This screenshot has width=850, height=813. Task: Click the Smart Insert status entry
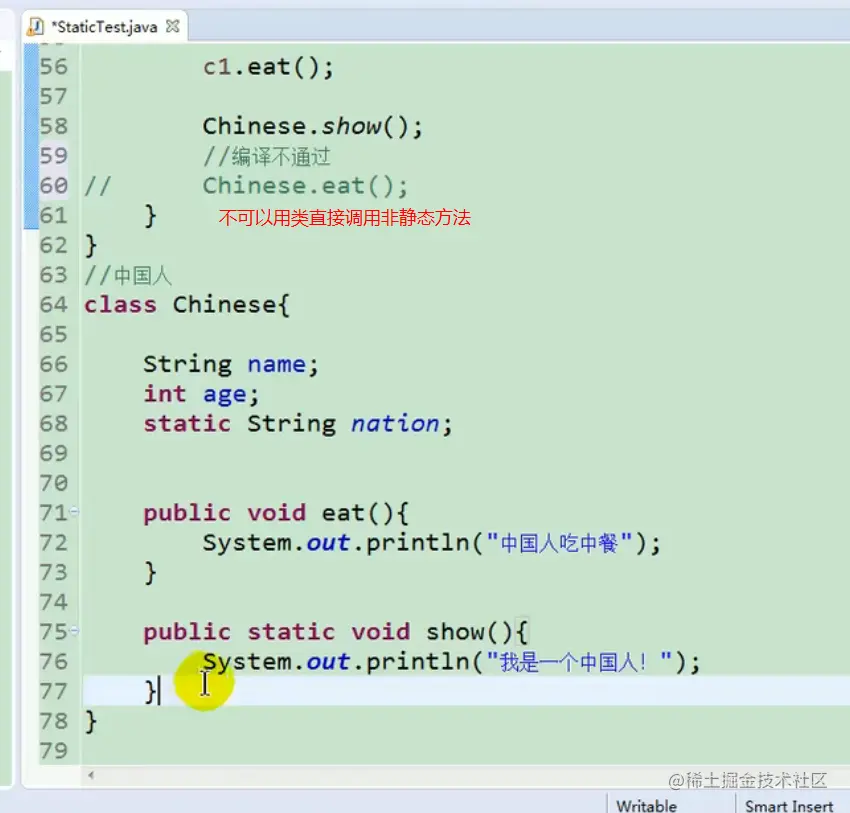coord(789,805)
